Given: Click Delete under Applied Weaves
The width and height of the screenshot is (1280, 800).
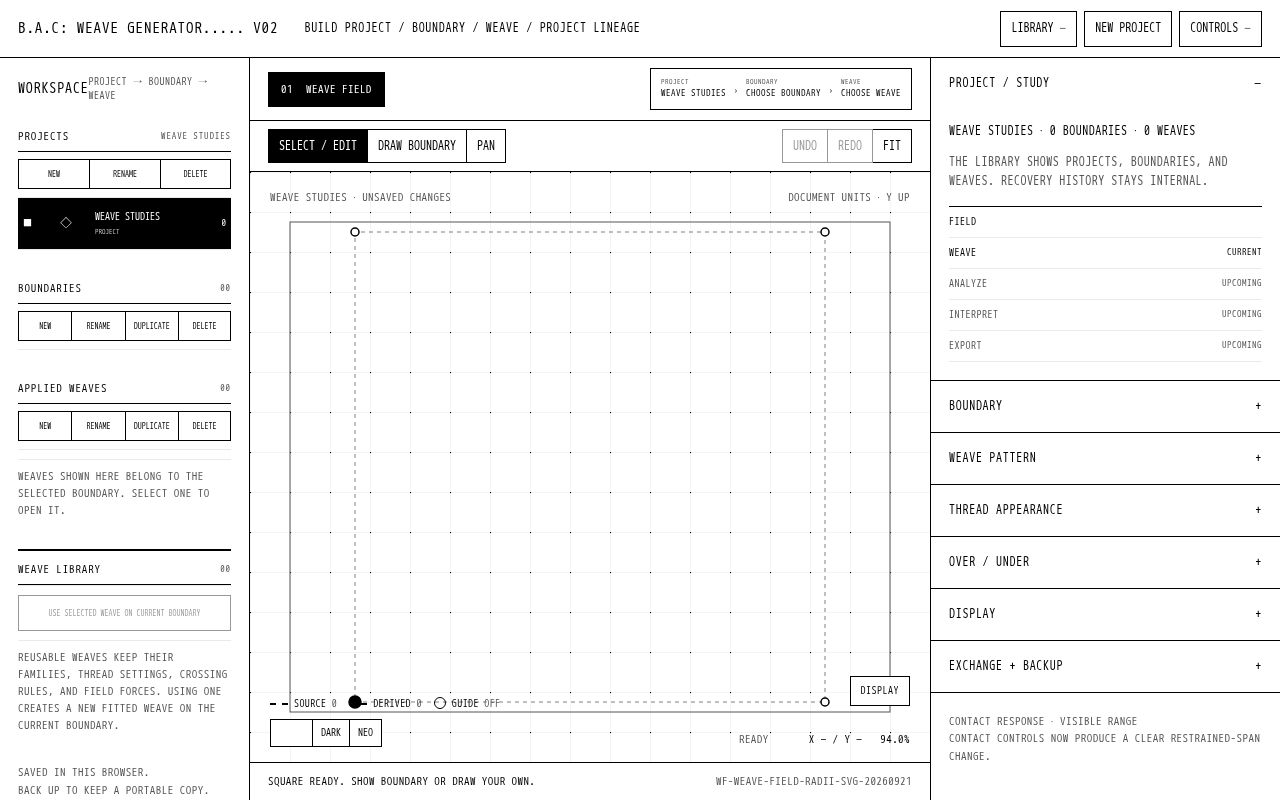Looking at the screenshot, I should [x=205, y=426].
